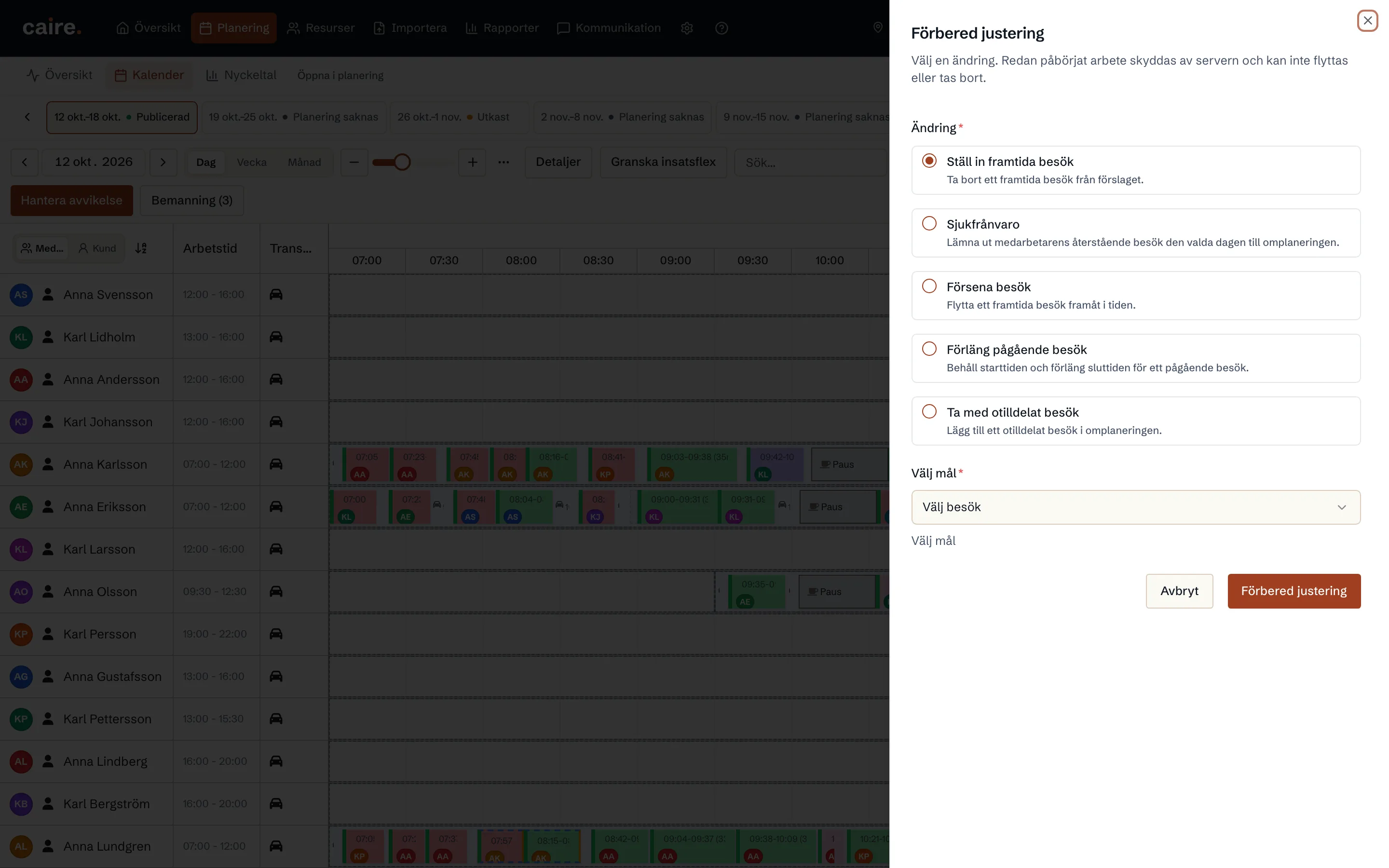Click the Sök... search field
The image size is (1389, 868).
point(812,163)
